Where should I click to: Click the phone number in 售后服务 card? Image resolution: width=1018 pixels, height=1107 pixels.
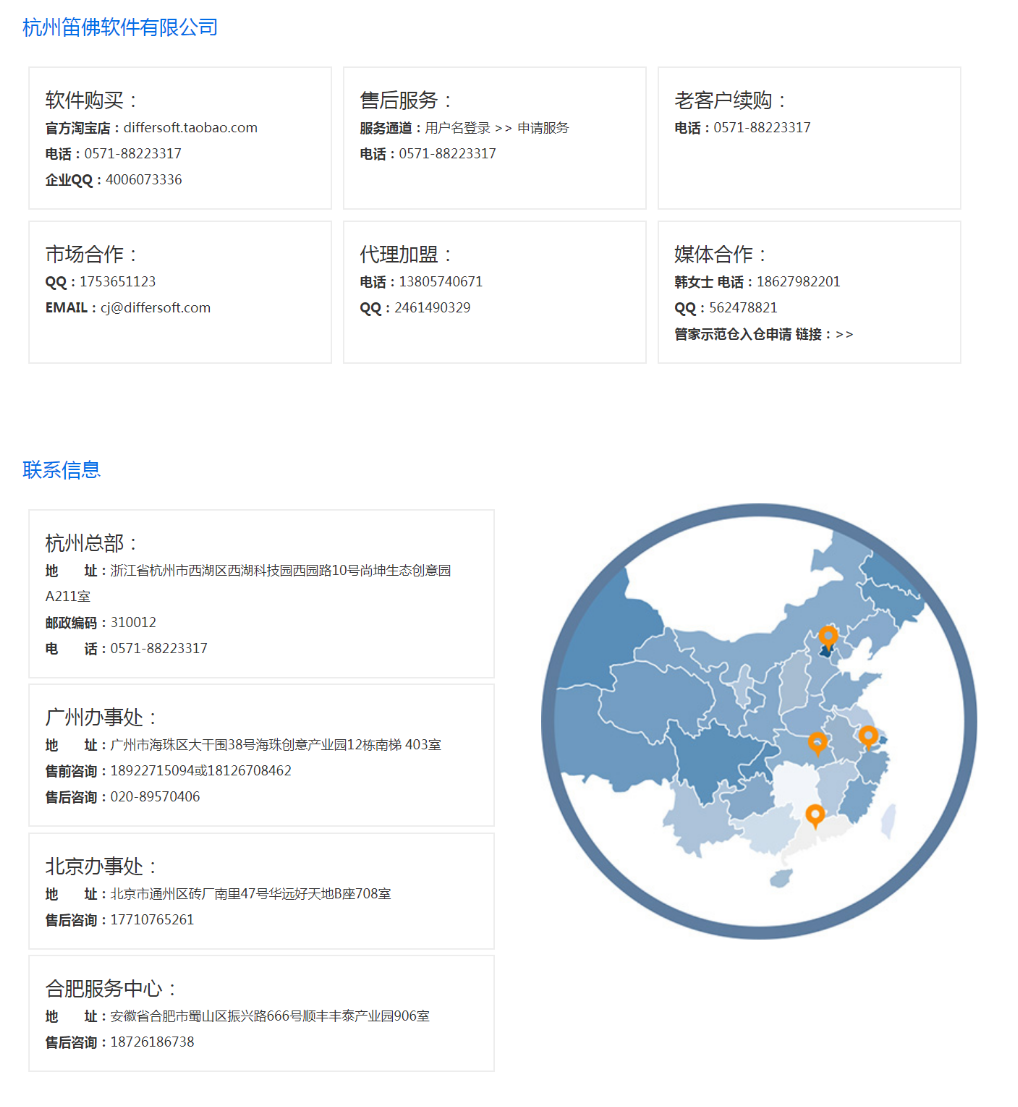click(448, 154)
